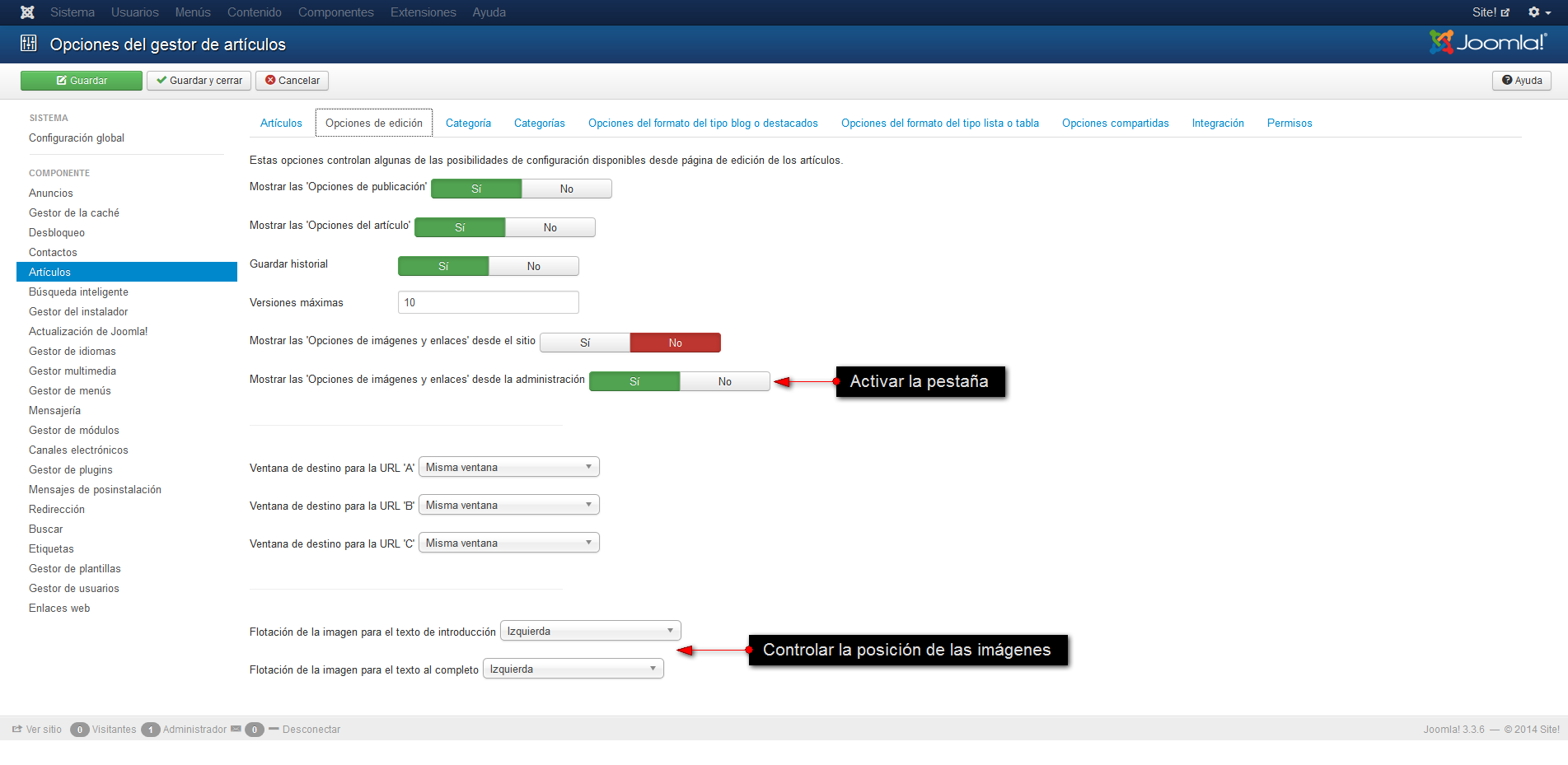Open the Sistema menu
Screen dimensions: 1568x765
73,12
